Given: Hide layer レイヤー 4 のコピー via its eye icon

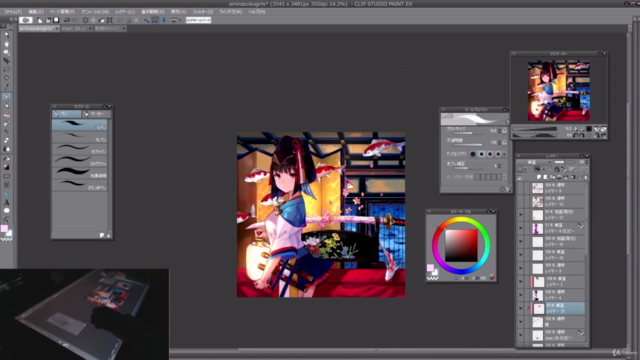Looking at the screenshot, I should pyautogui.click(x=520, y=228).
